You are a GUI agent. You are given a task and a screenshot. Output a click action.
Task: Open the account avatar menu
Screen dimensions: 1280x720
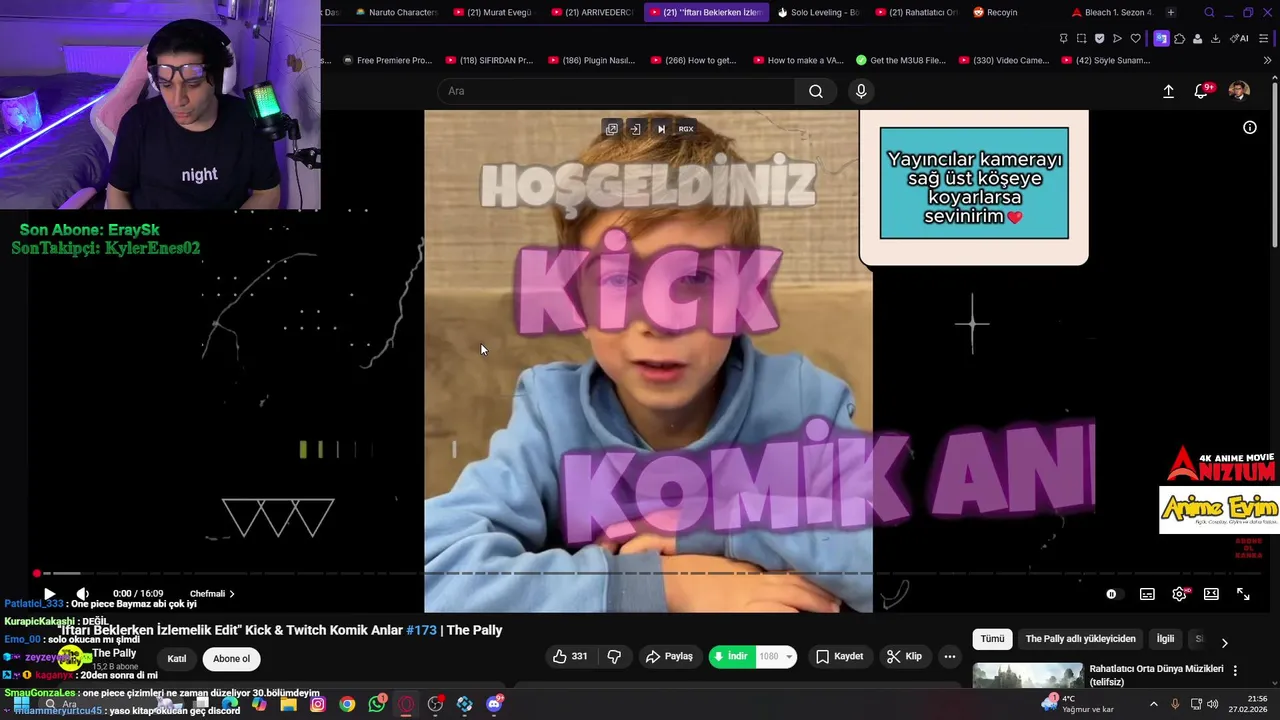(x=1239, y=91)
